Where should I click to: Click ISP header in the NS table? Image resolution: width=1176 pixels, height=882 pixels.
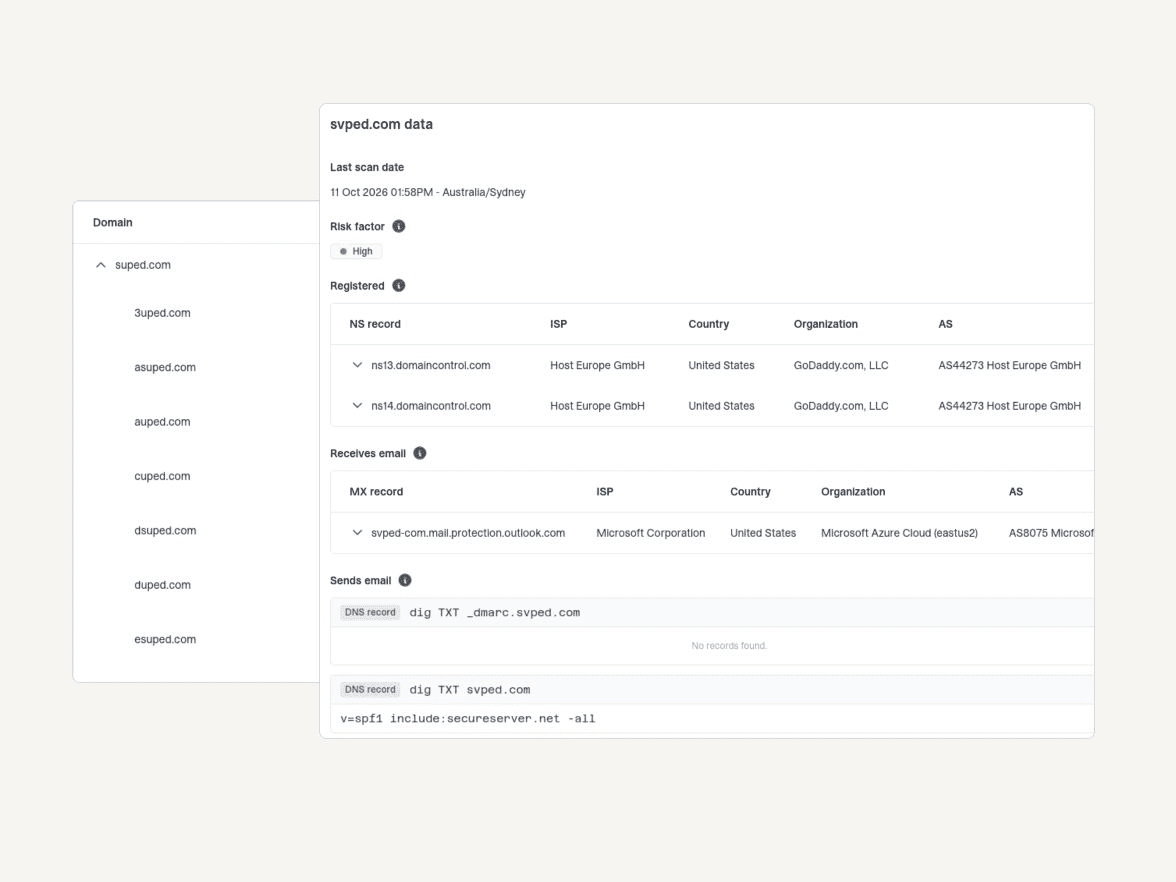(559, 324)
